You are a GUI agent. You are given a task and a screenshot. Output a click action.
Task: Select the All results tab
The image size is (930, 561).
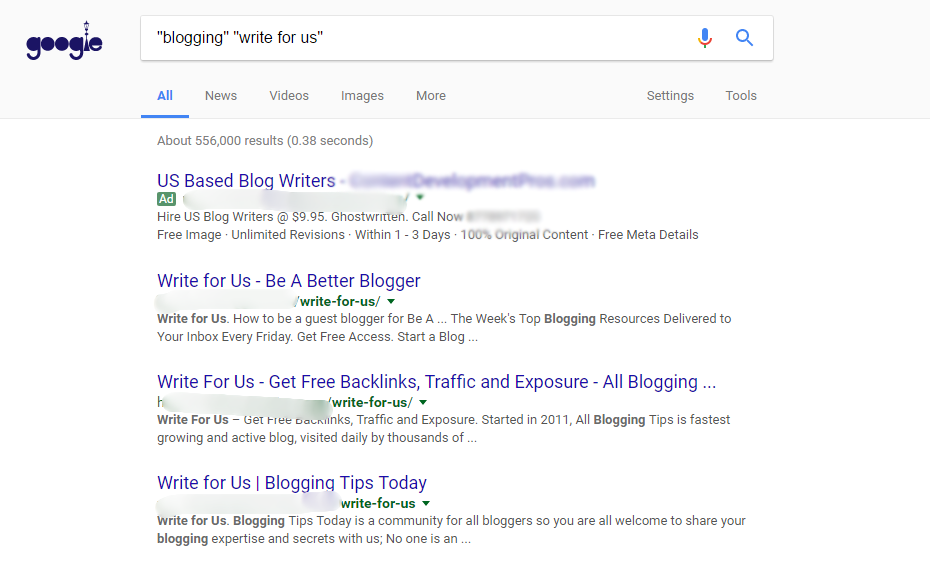(165, 95)
